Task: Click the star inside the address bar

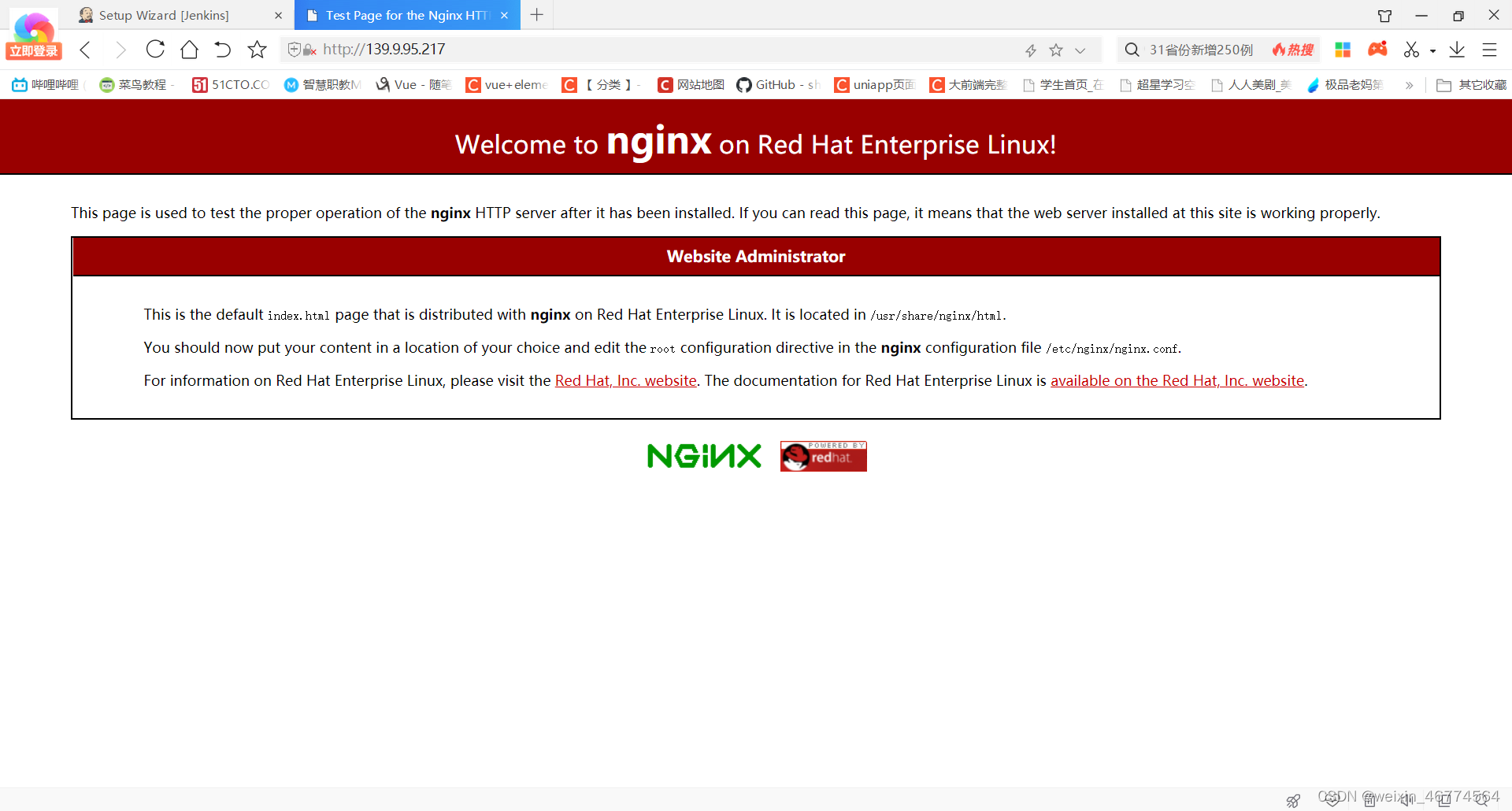Action: click(1056, 50)
